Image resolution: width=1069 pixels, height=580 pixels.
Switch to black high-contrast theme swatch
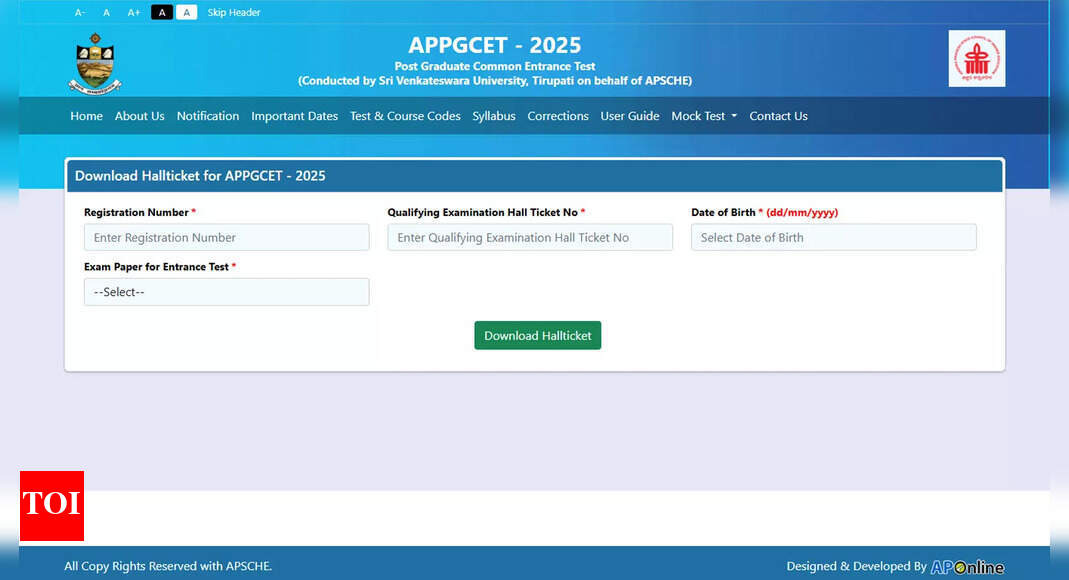(161, 13)
